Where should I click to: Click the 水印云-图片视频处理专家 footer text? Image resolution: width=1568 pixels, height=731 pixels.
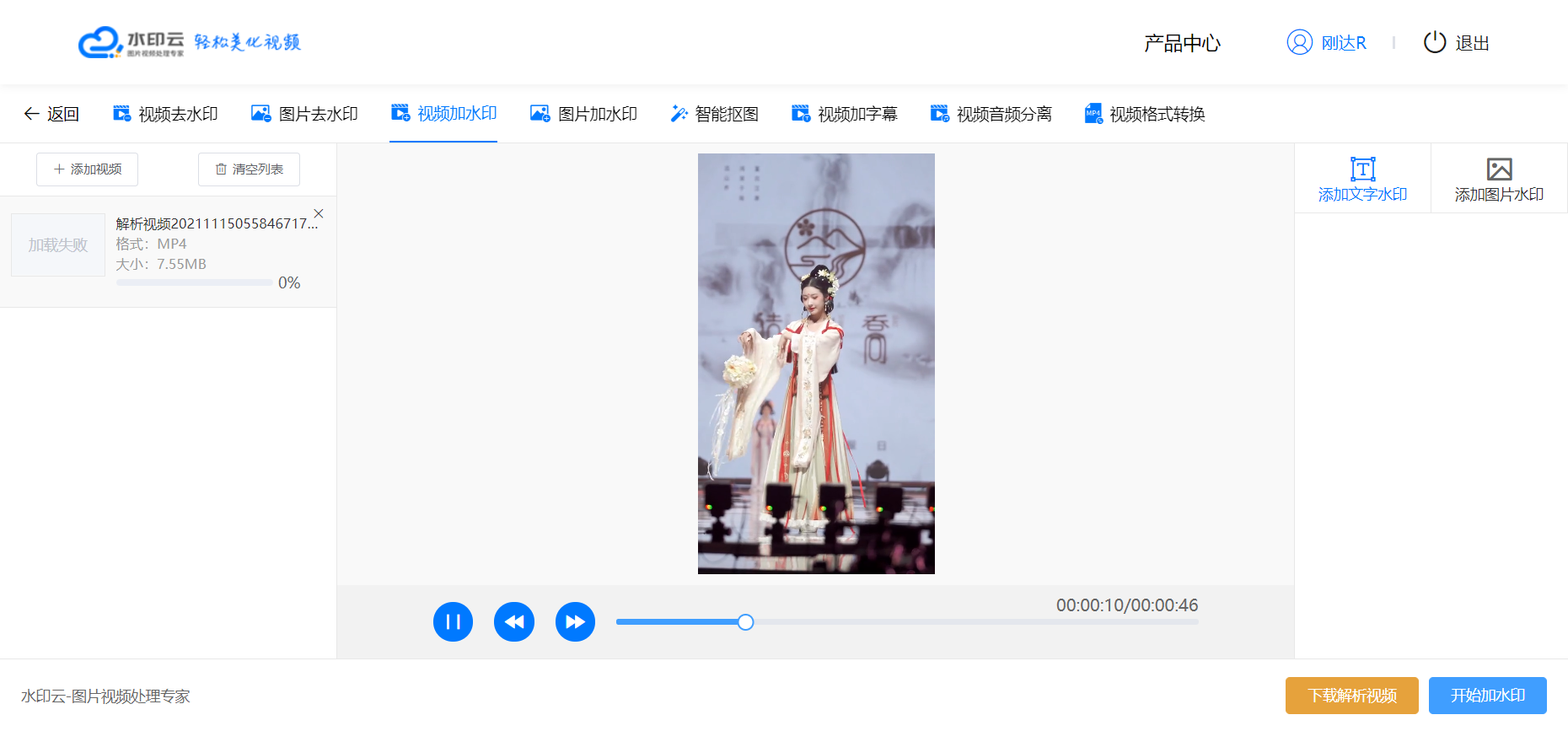click(x=105, y=696)
